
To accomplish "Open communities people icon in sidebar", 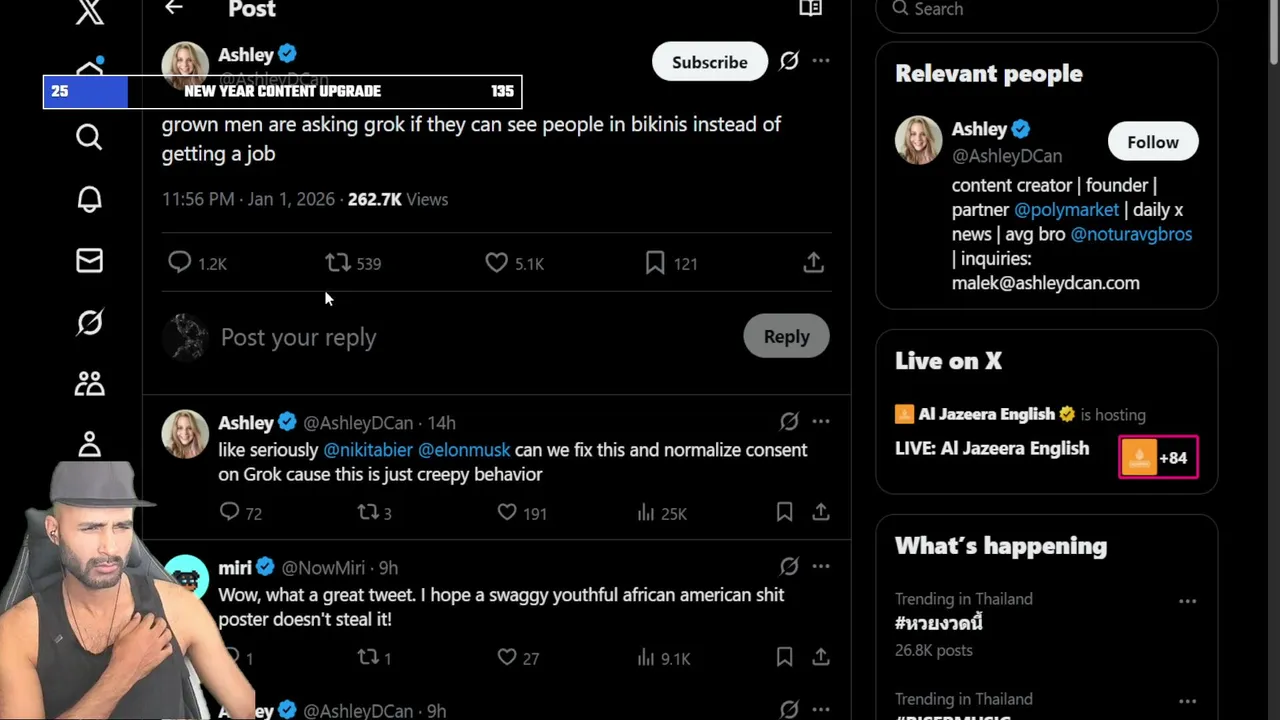I will pyautogui.click(x=89, y=383).
